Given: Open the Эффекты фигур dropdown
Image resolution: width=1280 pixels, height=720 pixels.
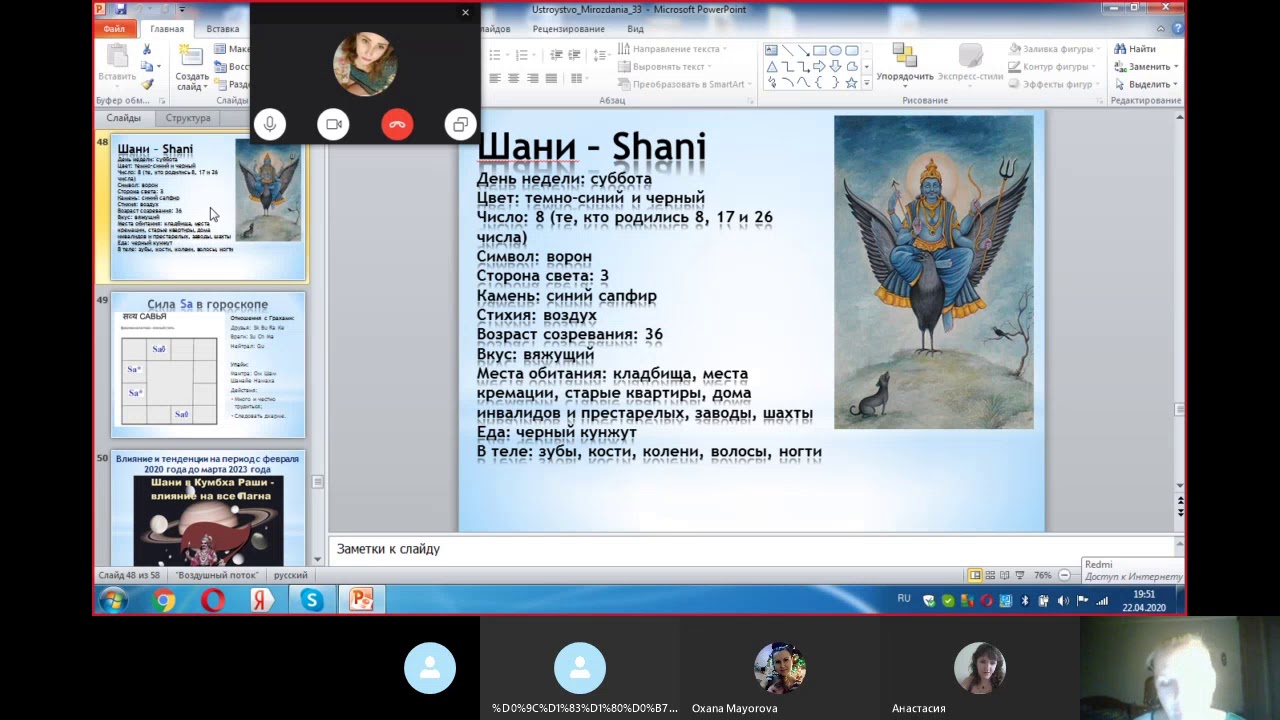Looking at the screenshot, I should 1055,85.
